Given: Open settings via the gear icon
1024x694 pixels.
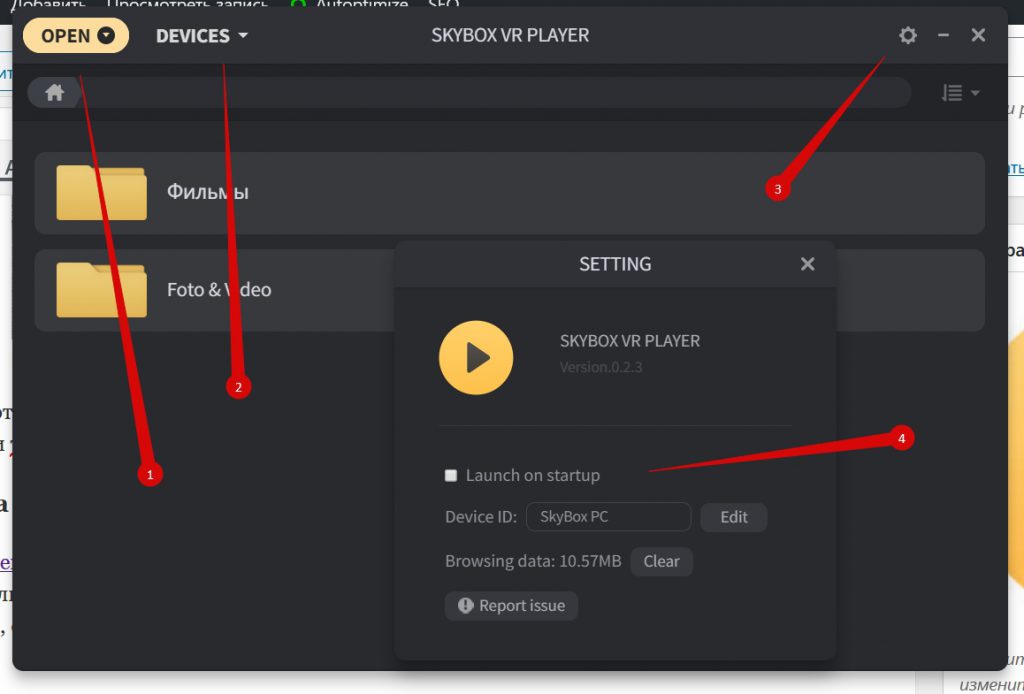Looking at the screenshot, I should (907, 35).
